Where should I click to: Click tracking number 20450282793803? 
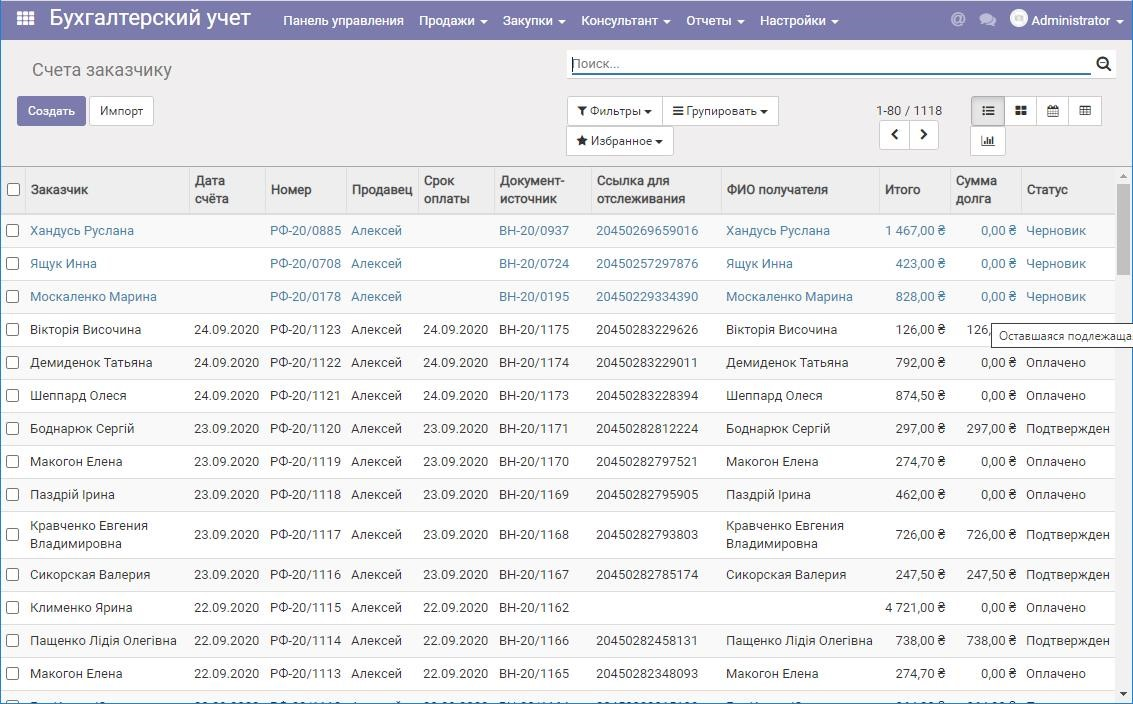pyautogui.click(x=647, y=535)
